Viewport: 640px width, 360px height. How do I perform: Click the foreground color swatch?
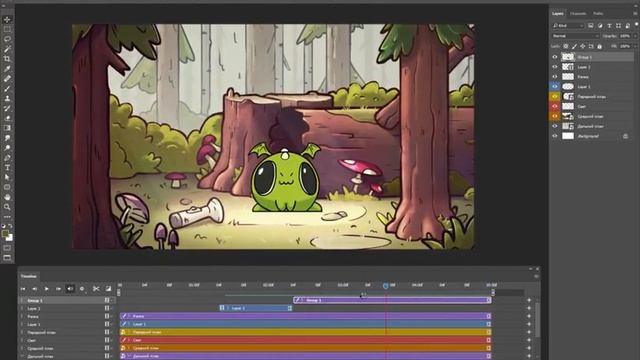(5, 234)
